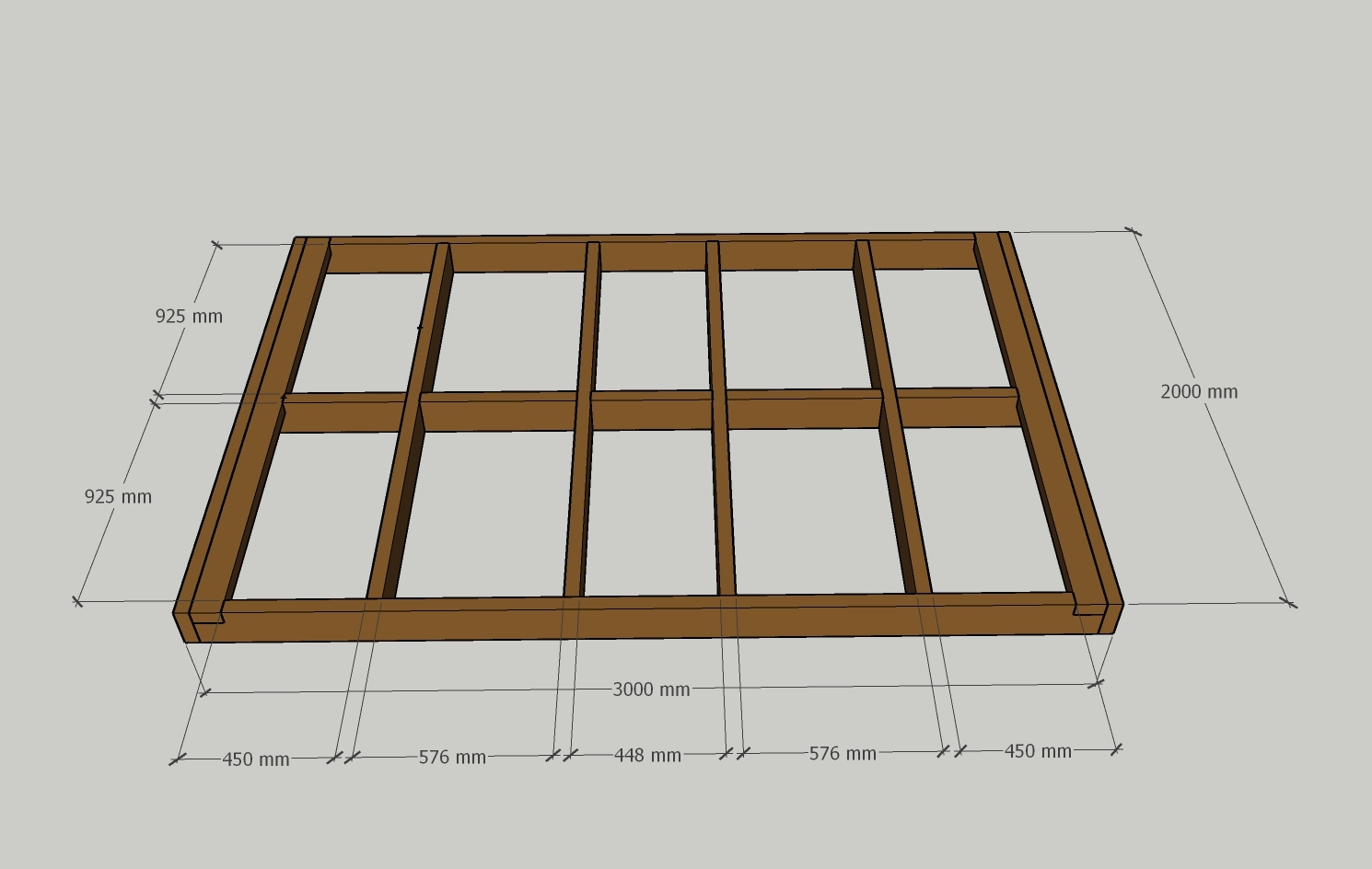Select the left 450 mm dimension label
This screenshot has height=869, width=1372.
coord(256,759)
